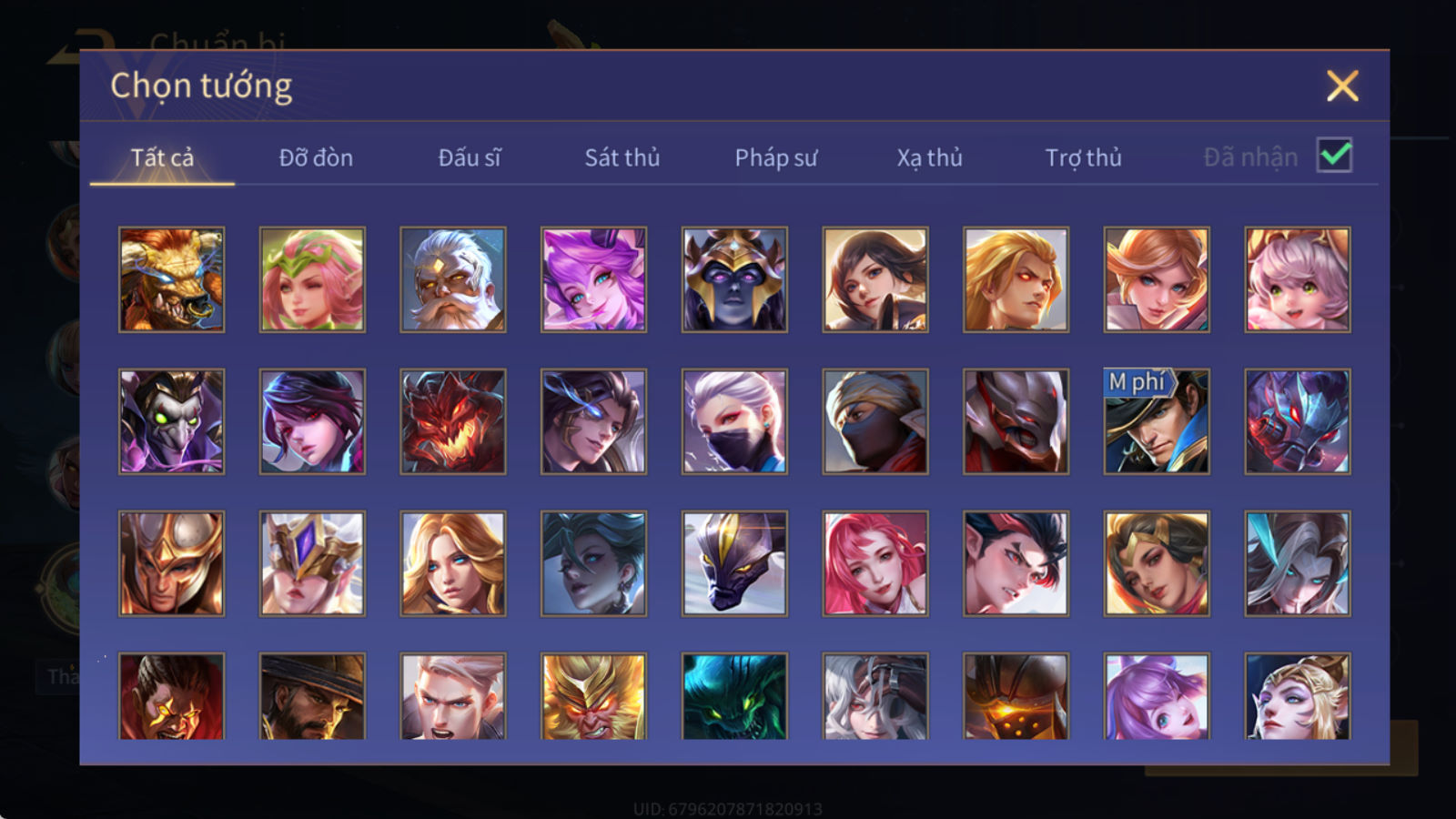Open the Sát thủ tab

pos(622,157)
